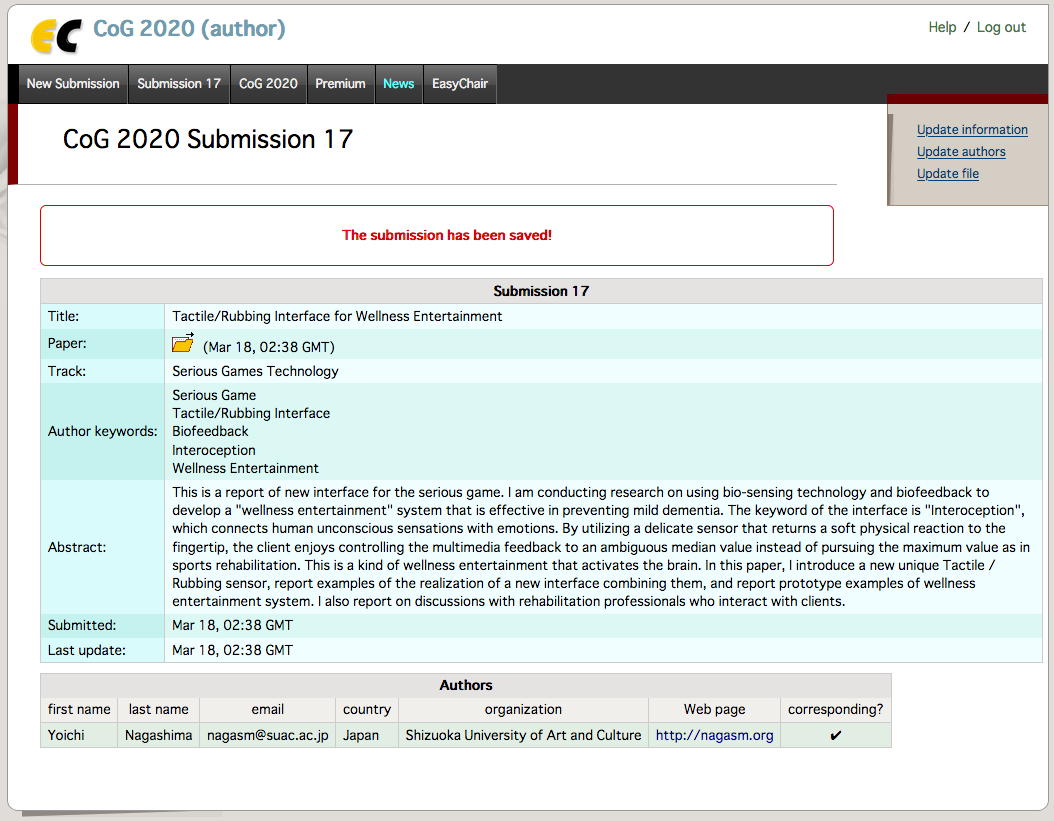The image size is (1054, 821).
Task: Click the submission saved notification message
Action: (446, 236)
